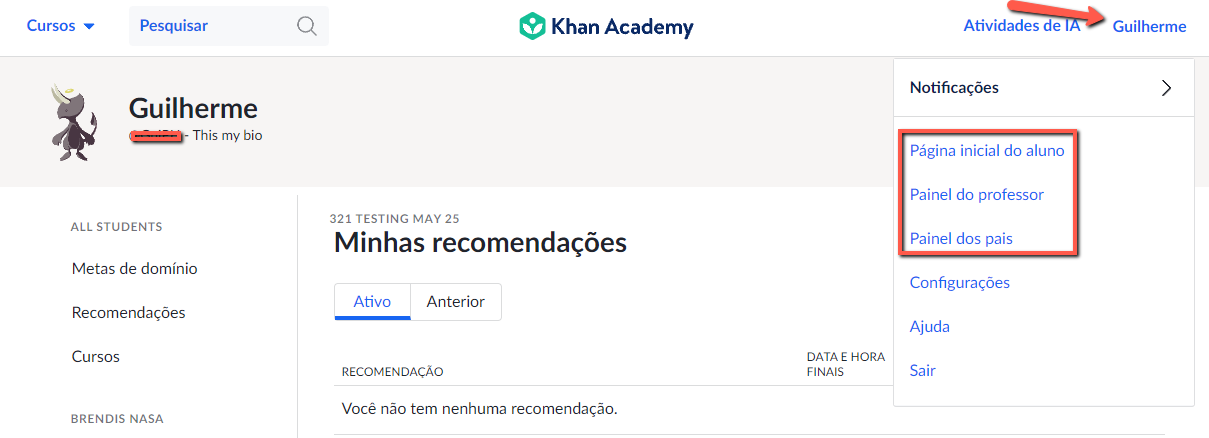Click the Khan Academy logo icon
The image size is (1209, 438).
531,26
